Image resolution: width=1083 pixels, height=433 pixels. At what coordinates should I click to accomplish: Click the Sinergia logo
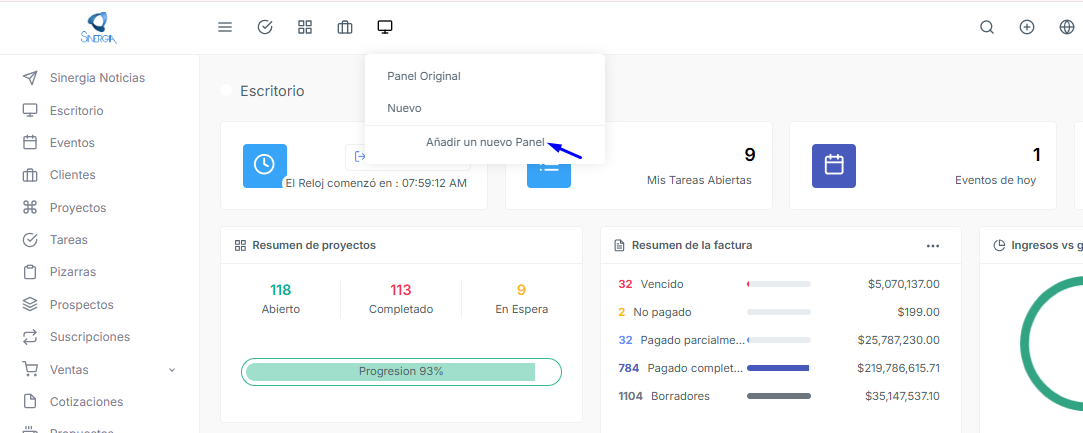point(99,28)
